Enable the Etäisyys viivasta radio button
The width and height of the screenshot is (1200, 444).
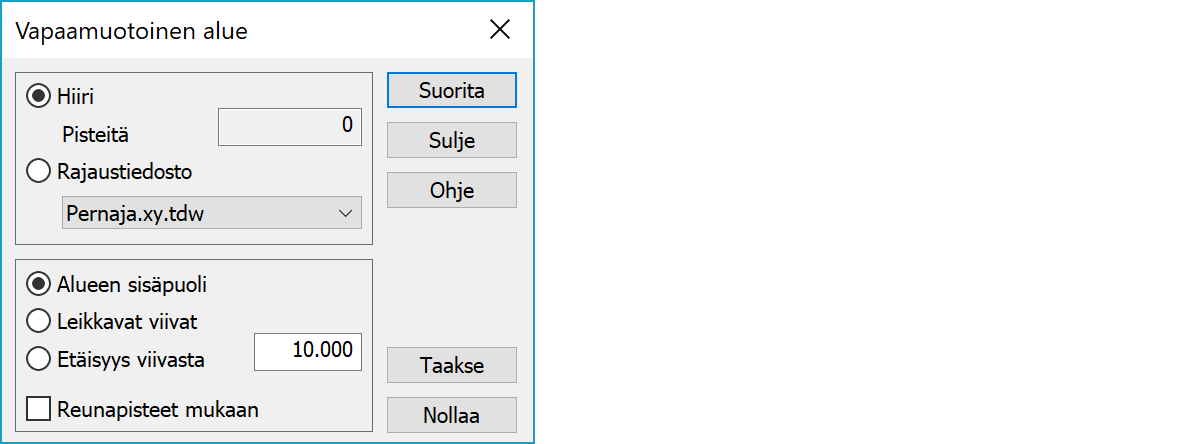click(40, 359)
